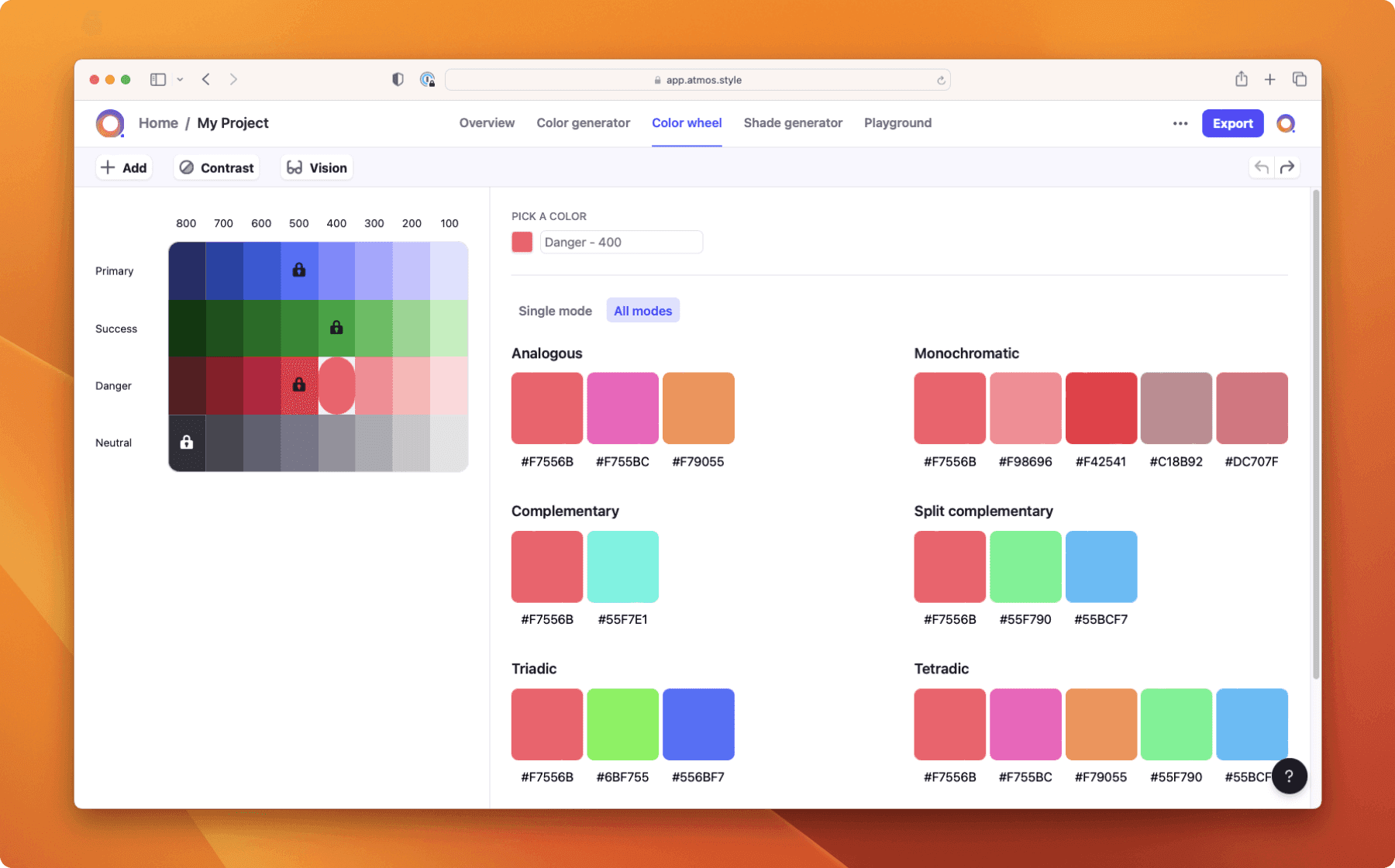Viewport: 1395px width, 868px height.
Task: Click the app.atmos.style address bar
Action: pyautogui.click(x=697, y=79)
